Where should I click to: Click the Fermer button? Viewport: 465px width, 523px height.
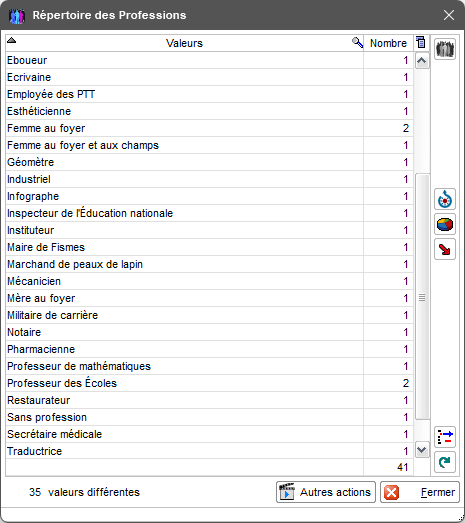pos(420,492)
